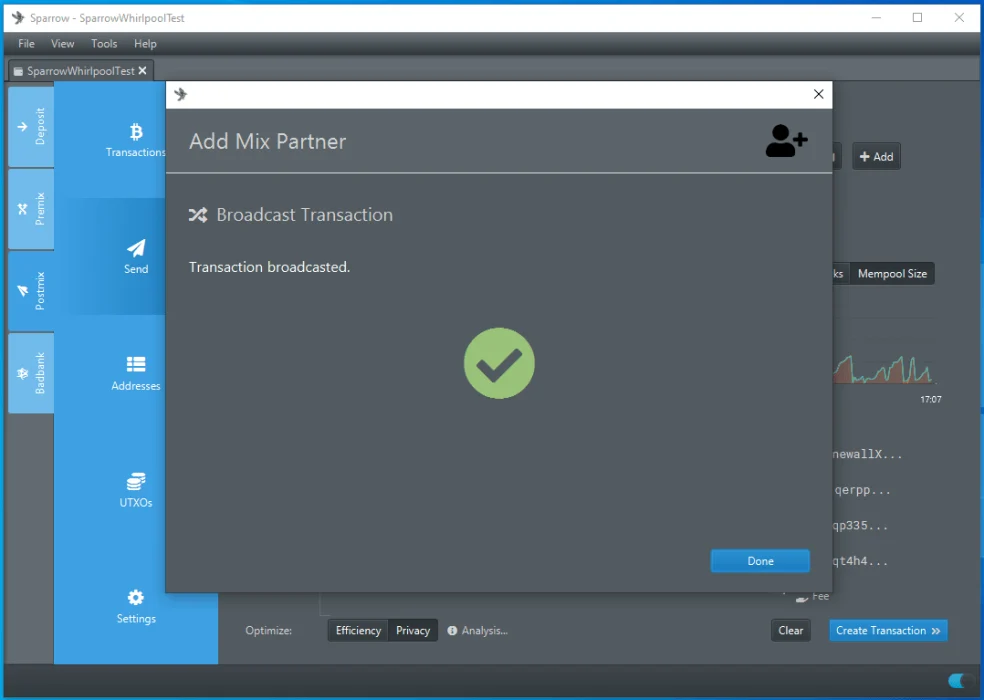This screenshot has height=700, width=984.
Task: Switch to the Postmix account tab
Action: coord(31,291)
